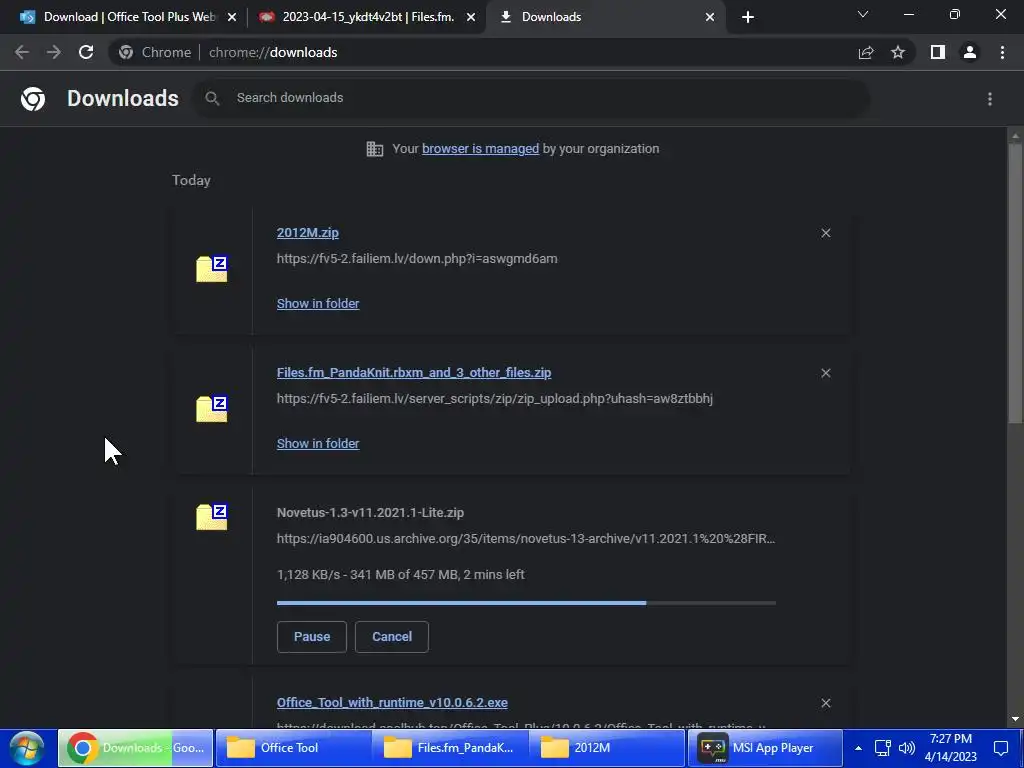Open MSI App Player from the taskbar
The image size is (1024, 768).
[x=765, y=748]
